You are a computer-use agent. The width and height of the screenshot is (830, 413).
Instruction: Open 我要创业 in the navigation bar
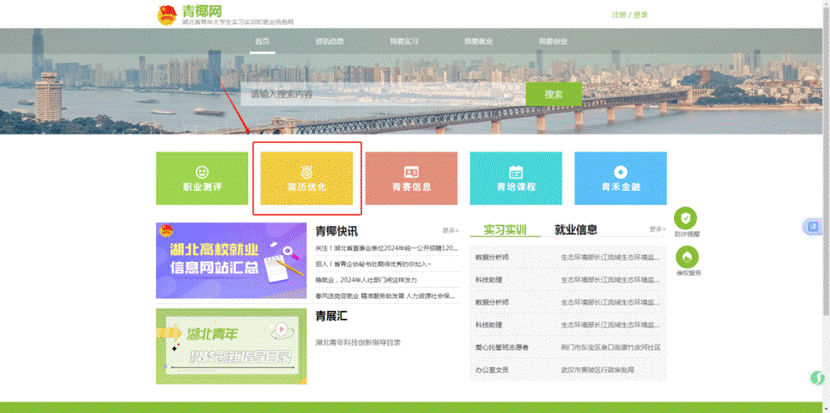(x=553, y=41)
